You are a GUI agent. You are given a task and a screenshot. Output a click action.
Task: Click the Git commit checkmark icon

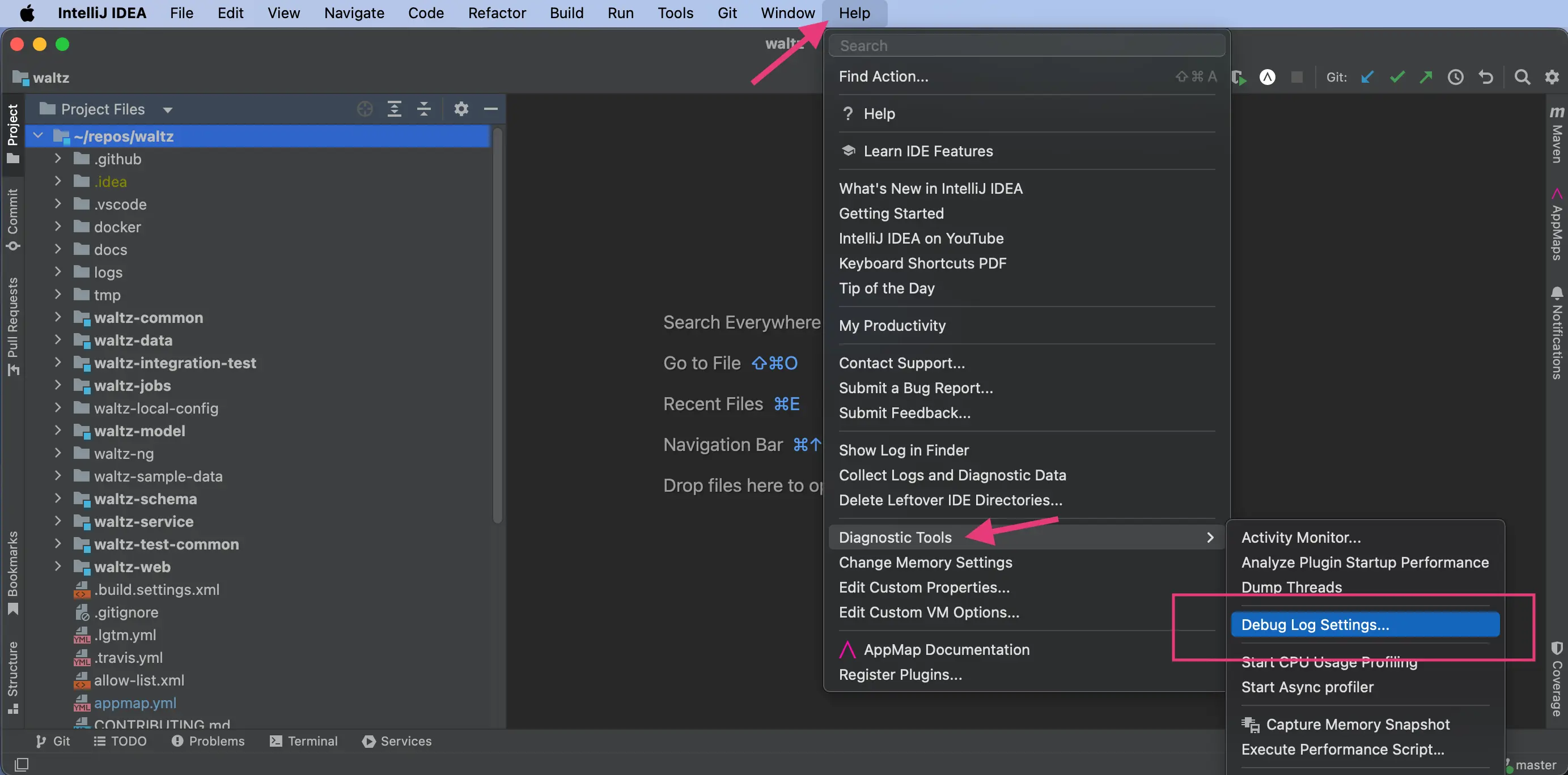tap(1397, 77)
